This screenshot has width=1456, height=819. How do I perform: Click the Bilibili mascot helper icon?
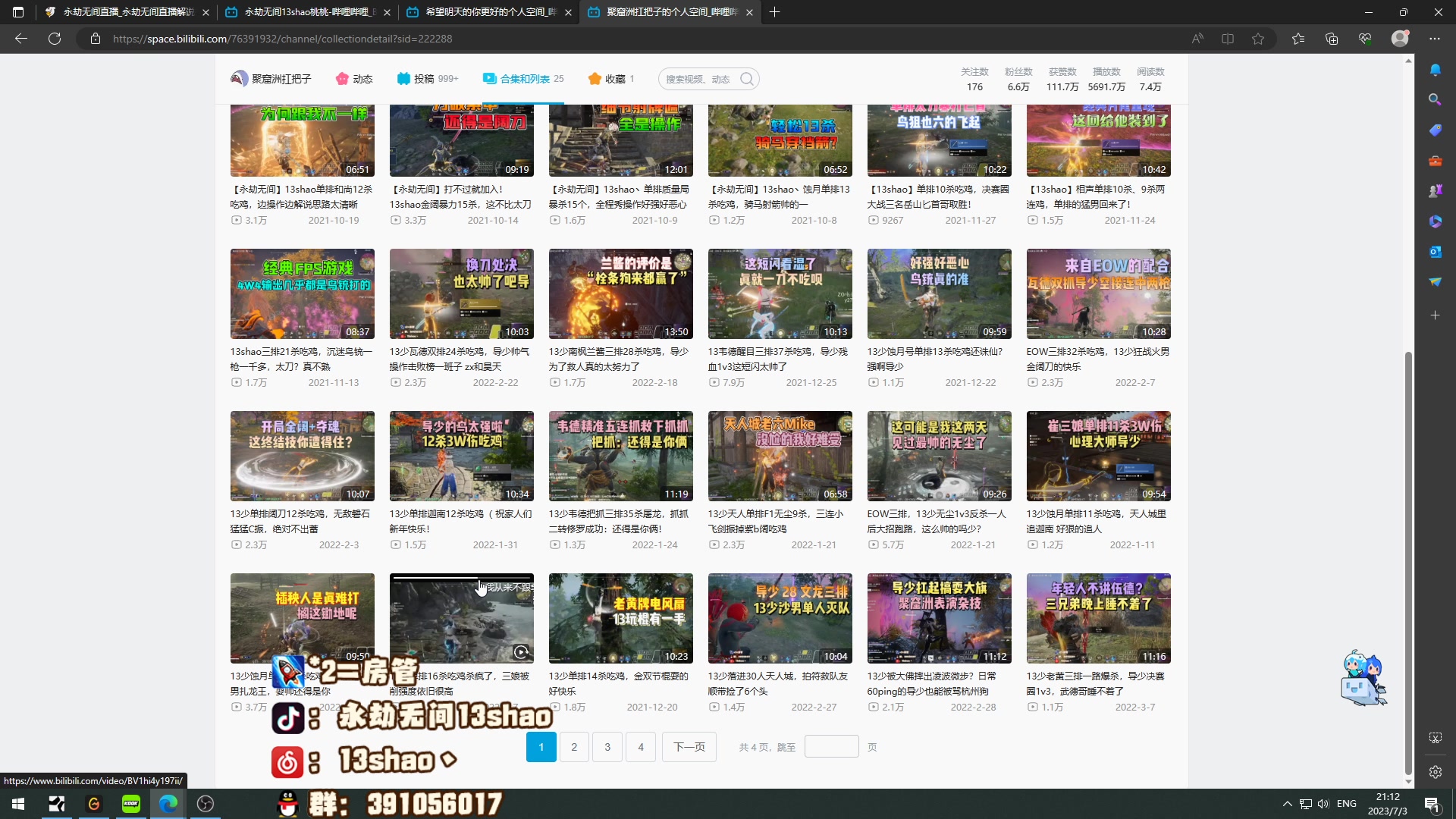[x=1363, y=678]
